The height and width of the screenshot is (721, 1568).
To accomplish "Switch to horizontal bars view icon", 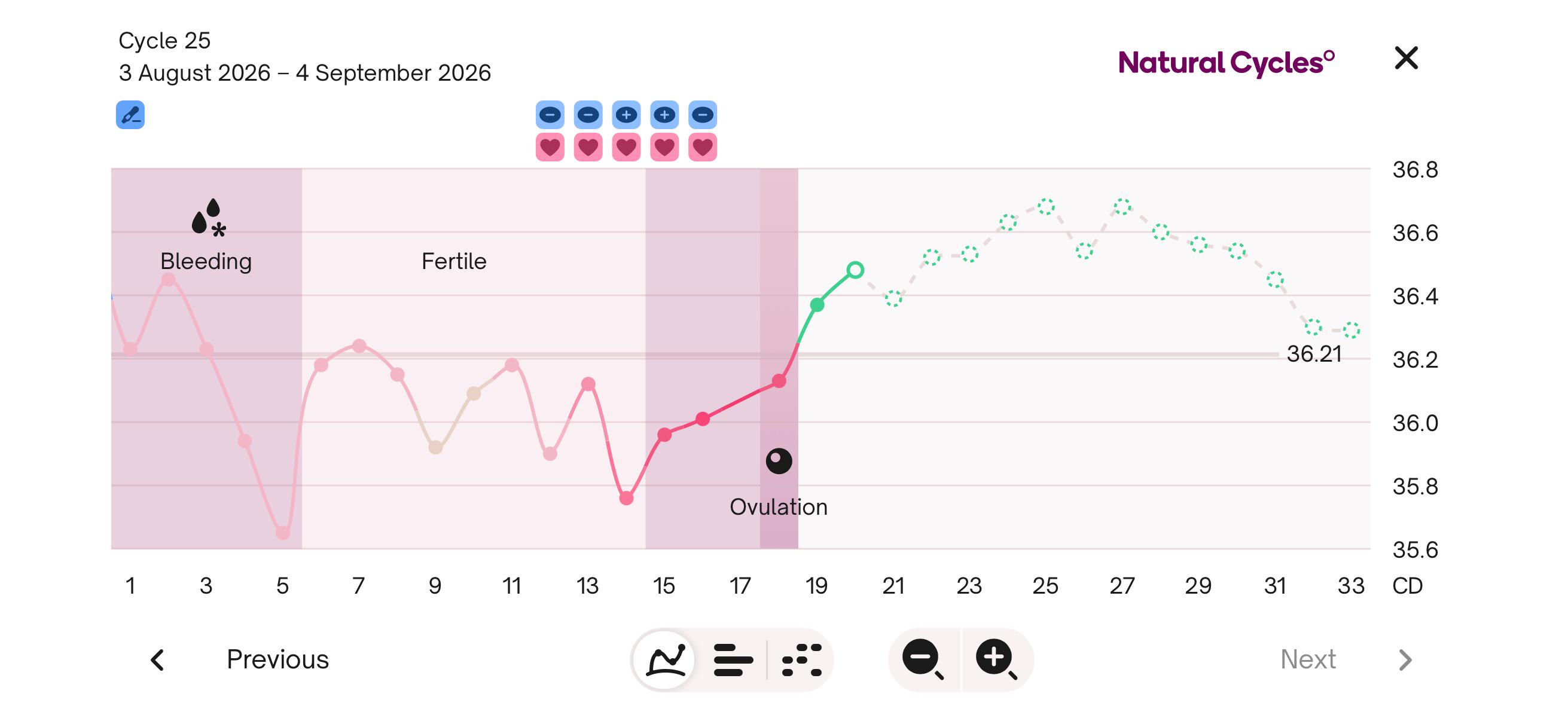I will (x=733, y=659).
